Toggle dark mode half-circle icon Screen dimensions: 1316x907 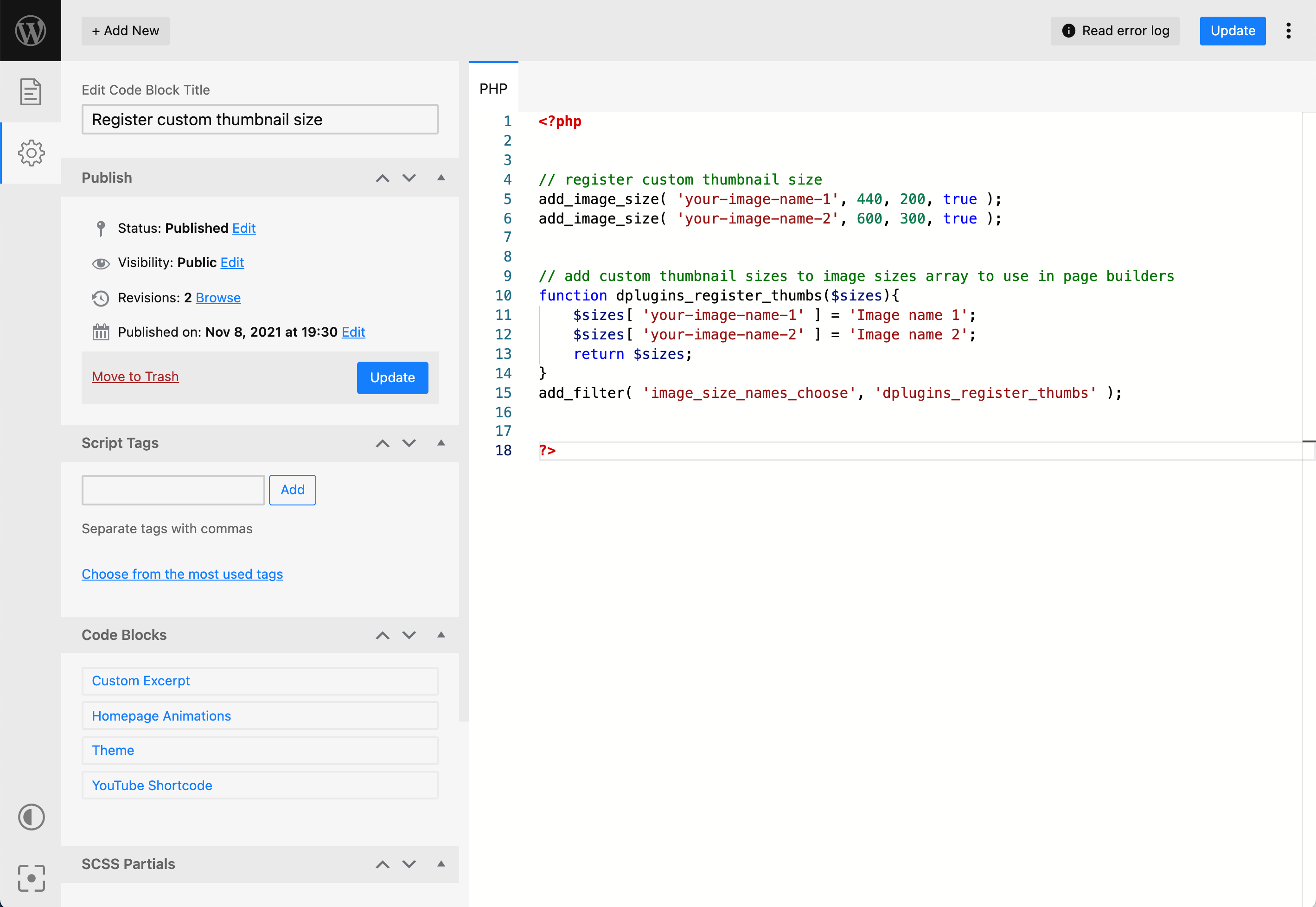click(31, 817)
